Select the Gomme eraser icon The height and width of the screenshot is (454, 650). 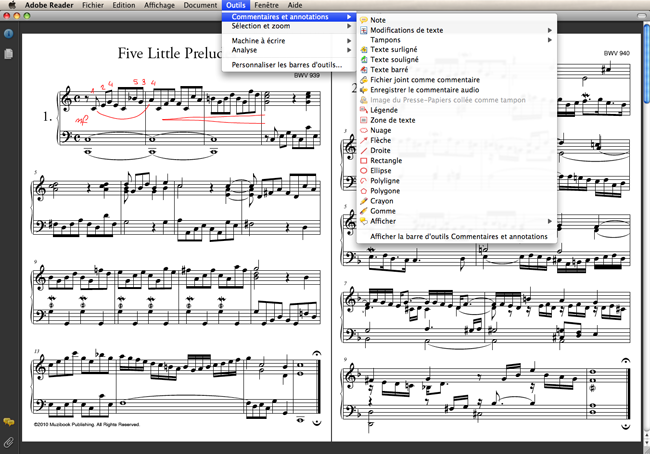[x=364, y=211]
